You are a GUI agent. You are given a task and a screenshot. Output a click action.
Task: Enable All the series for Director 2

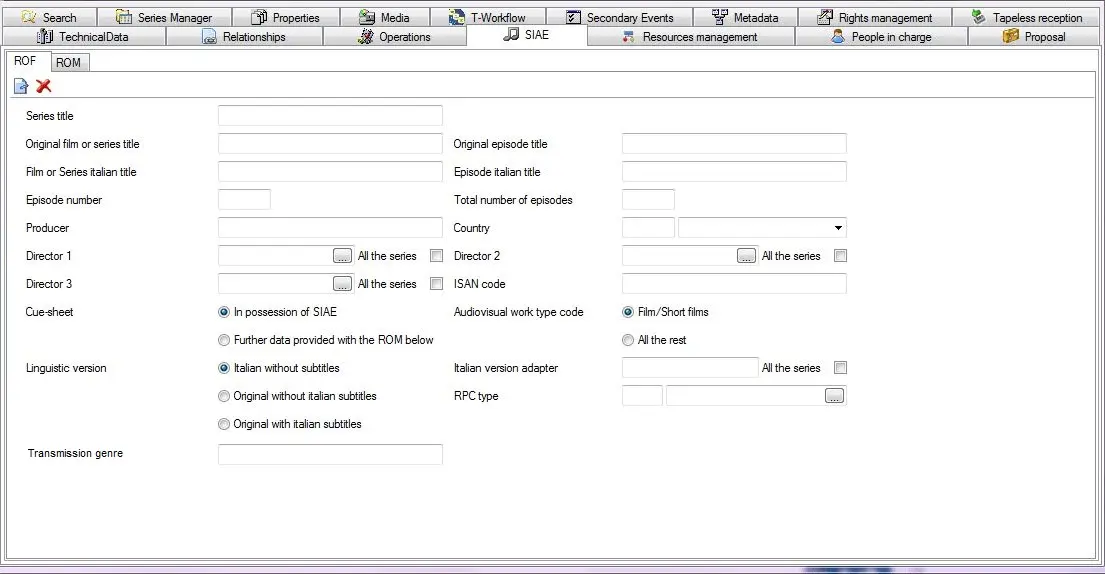(840, 256)
